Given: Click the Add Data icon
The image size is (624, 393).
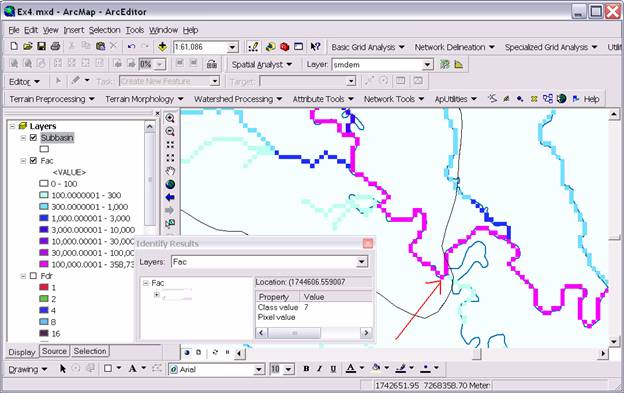Looking at the screenshot, I should click(162, 47).
